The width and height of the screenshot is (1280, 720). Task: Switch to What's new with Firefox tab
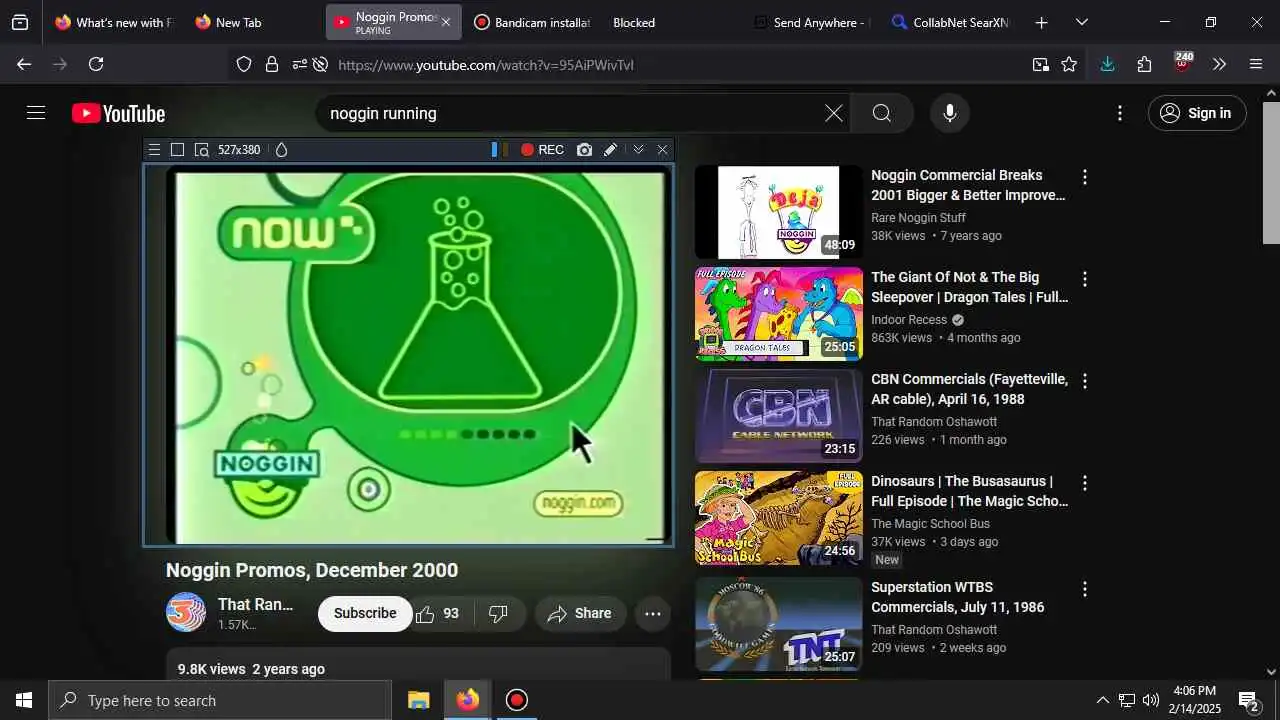(113, 22)
